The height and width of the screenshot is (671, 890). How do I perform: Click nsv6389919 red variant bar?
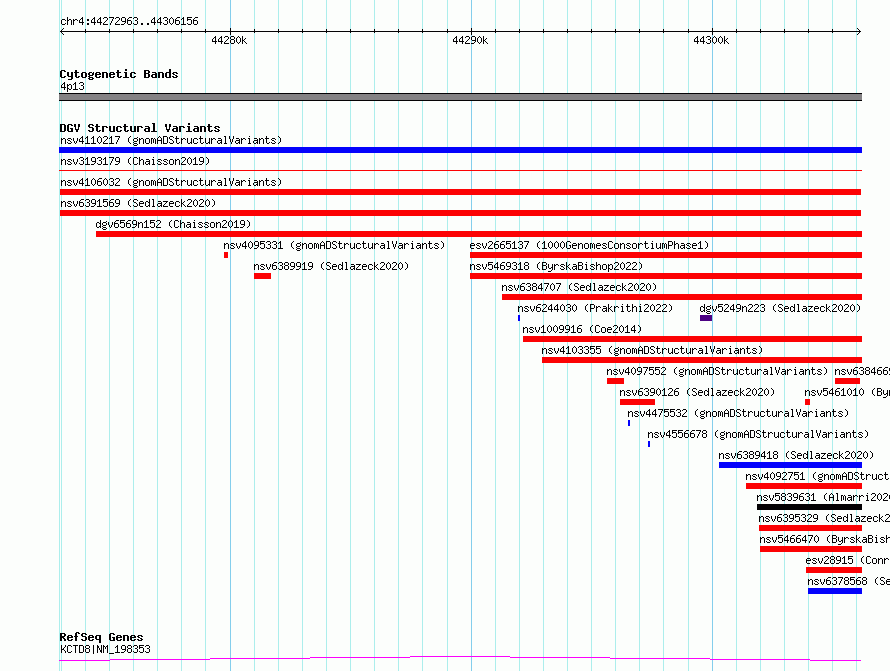click(x=262, y=276)
